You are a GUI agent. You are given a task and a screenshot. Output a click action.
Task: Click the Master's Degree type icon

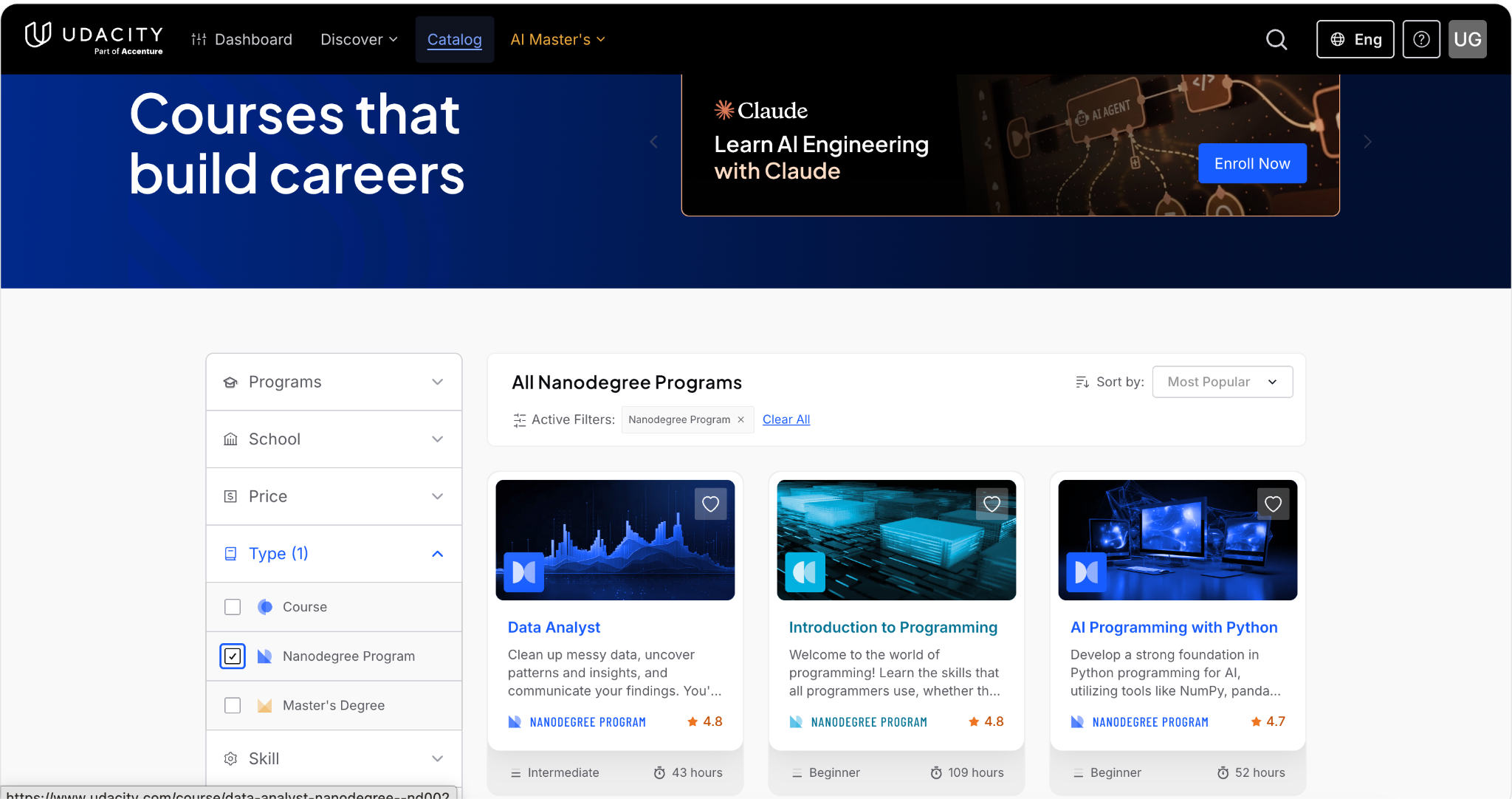pyautogui.click(x=265, y=706)
